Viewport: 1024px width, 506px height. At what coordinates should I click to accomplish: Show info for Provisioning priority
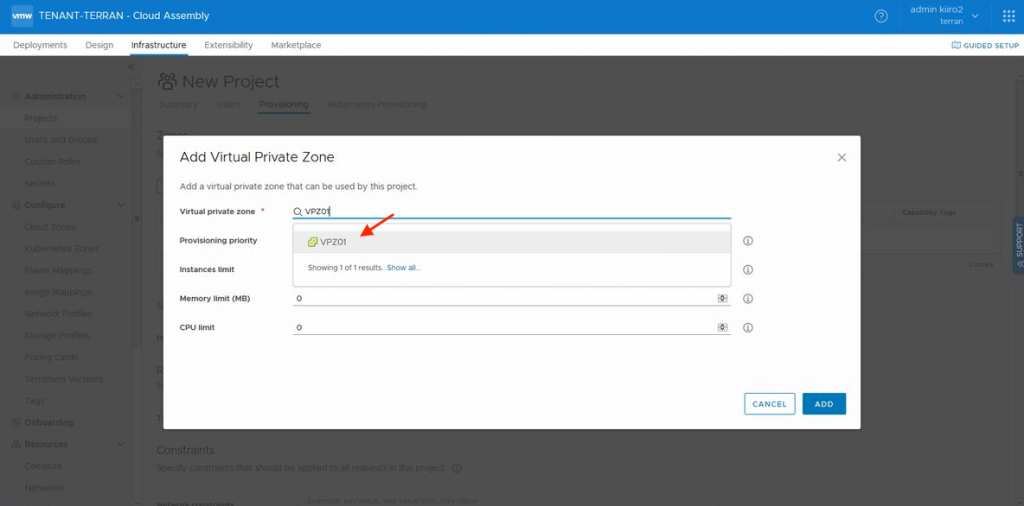point(748,241)
